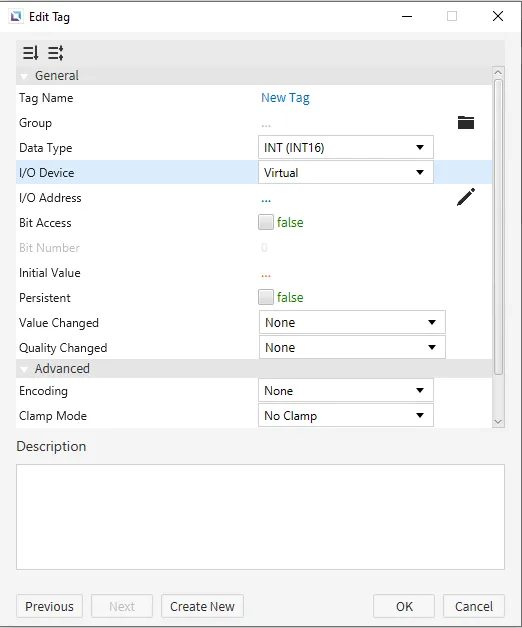Confirm with the OK button
The width and height of the screenshot is (522, 628).
[x=404, y=606]
